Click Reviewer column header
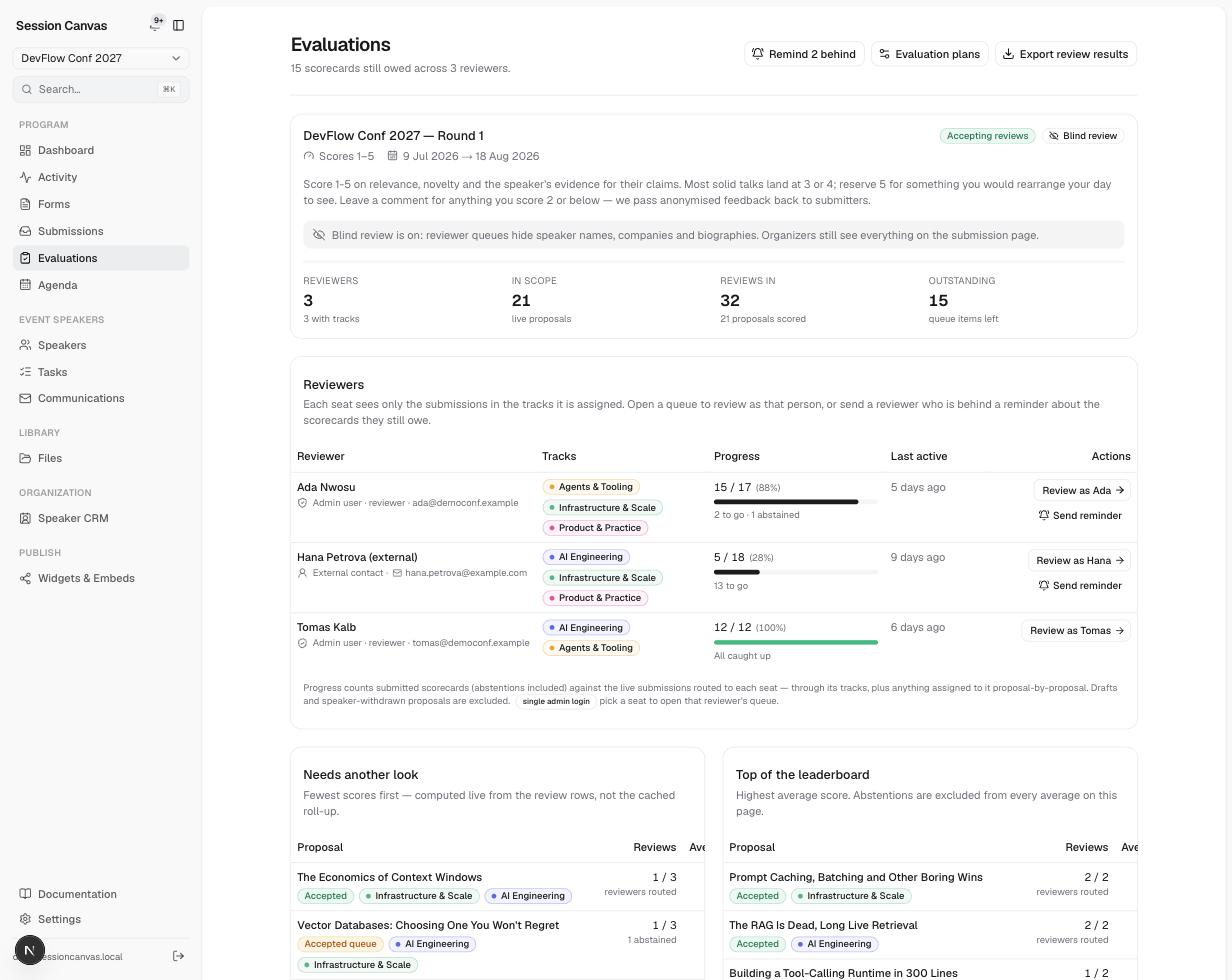Viewport: 1232px width, 980px height. tap(321, 456)
